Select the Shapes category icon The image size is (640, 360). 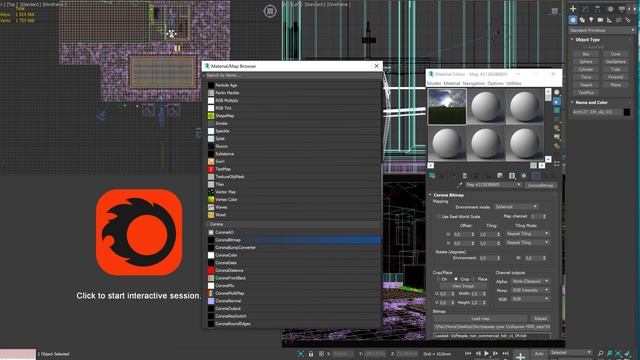[582, 20]
